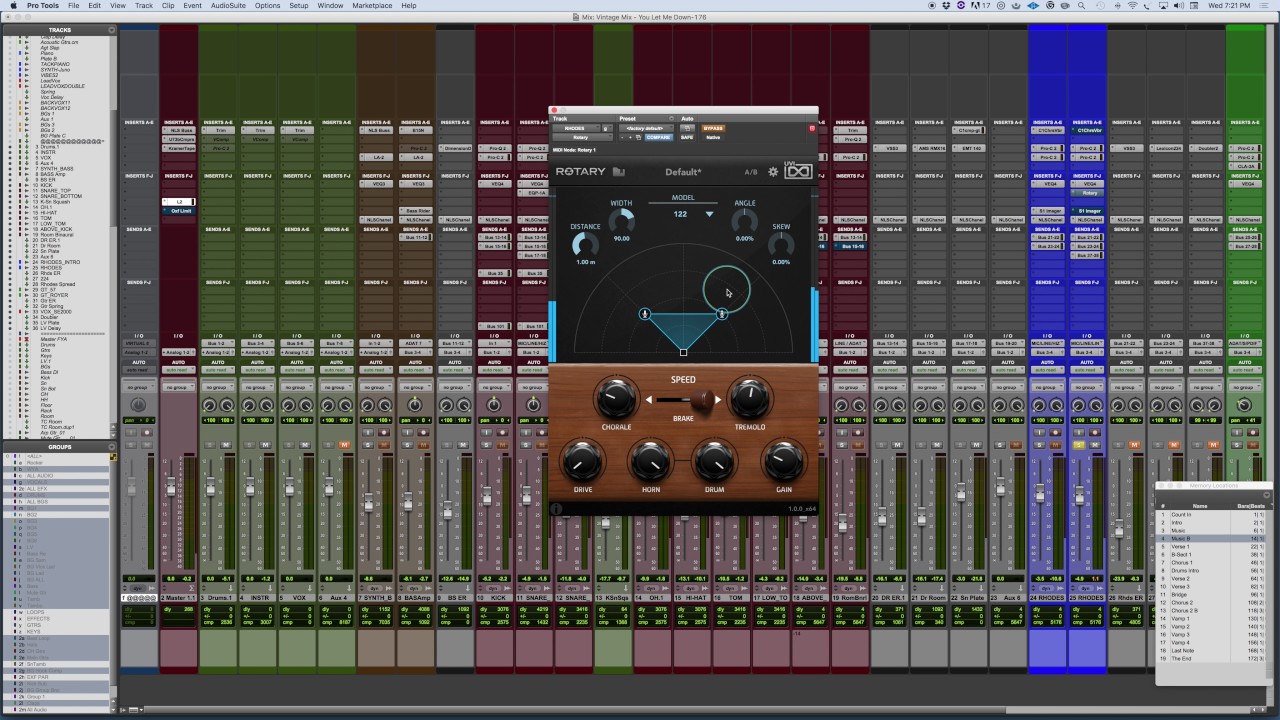The width and height of the screenshot is (1280, 720).
Task: Open the Master track output selector
Action: (178, 352)
